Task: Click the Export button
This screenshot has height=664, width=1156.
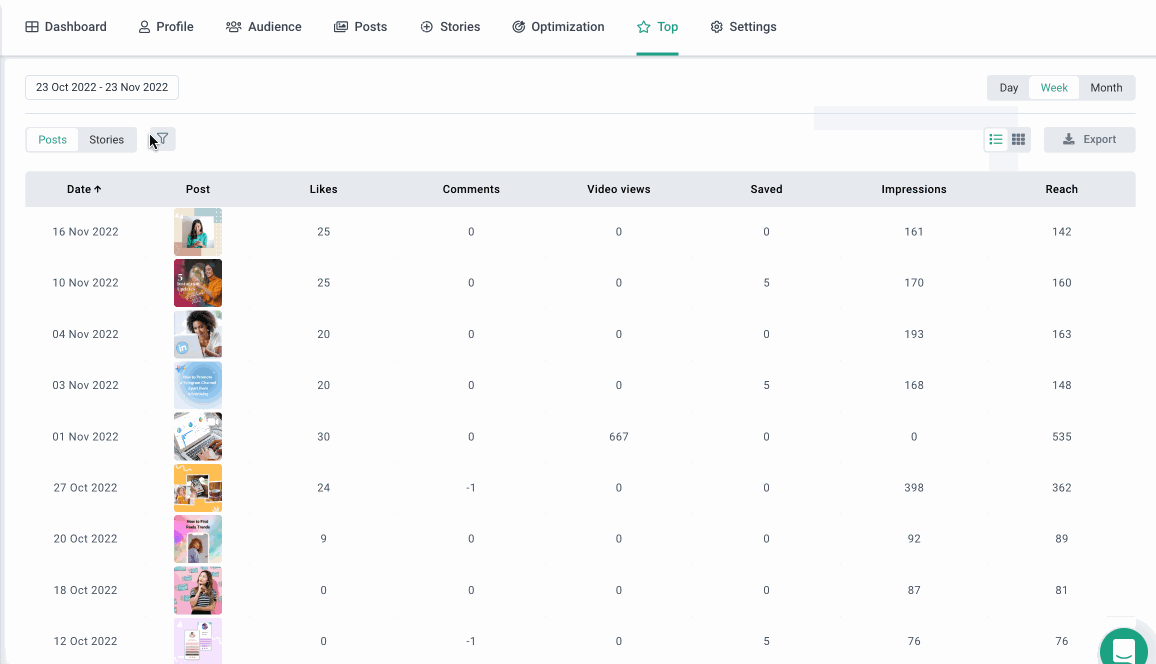Action: pyautogui.click(x=1089, y=140)
